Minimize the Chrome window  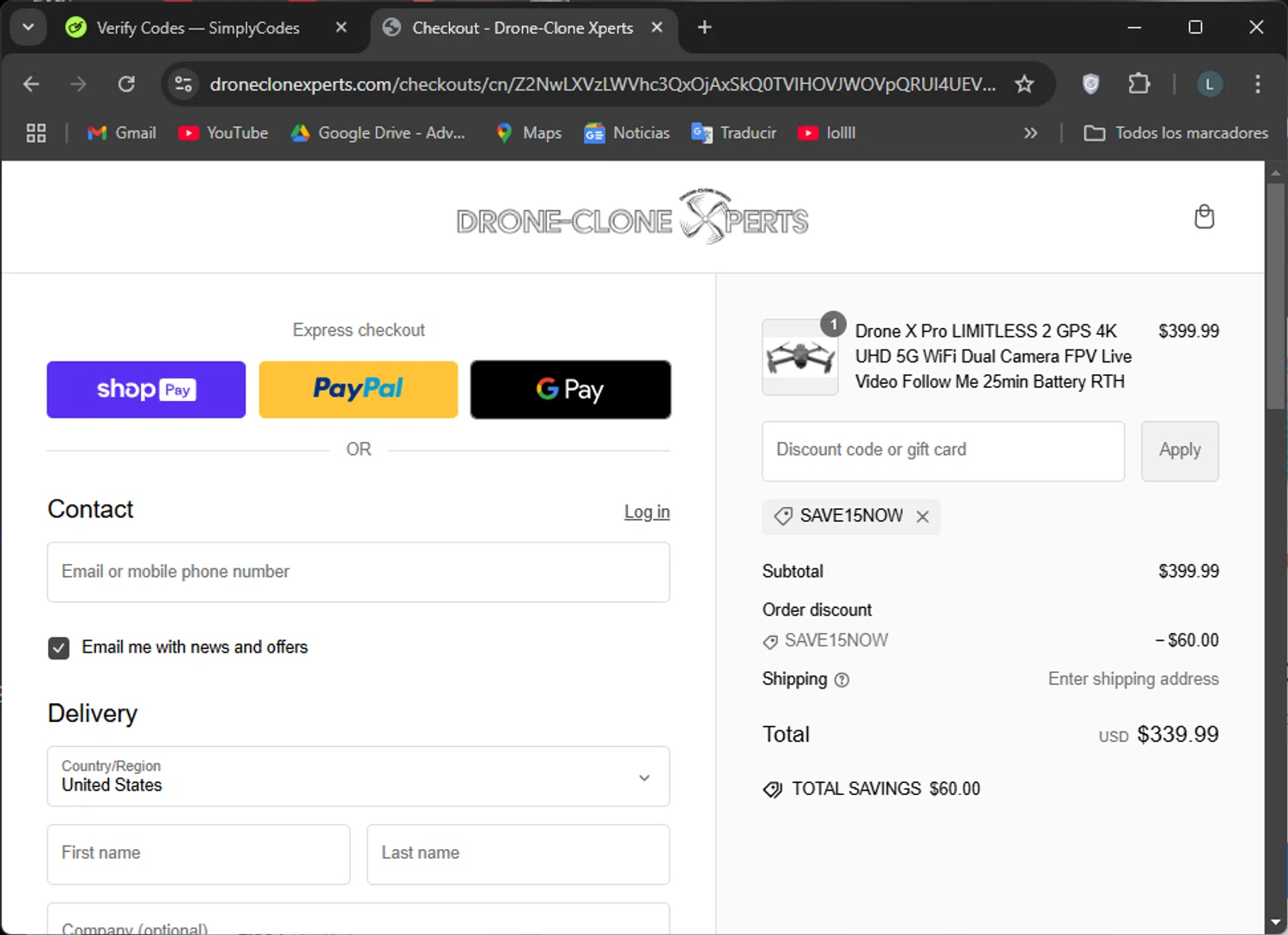coord(1134,27)
